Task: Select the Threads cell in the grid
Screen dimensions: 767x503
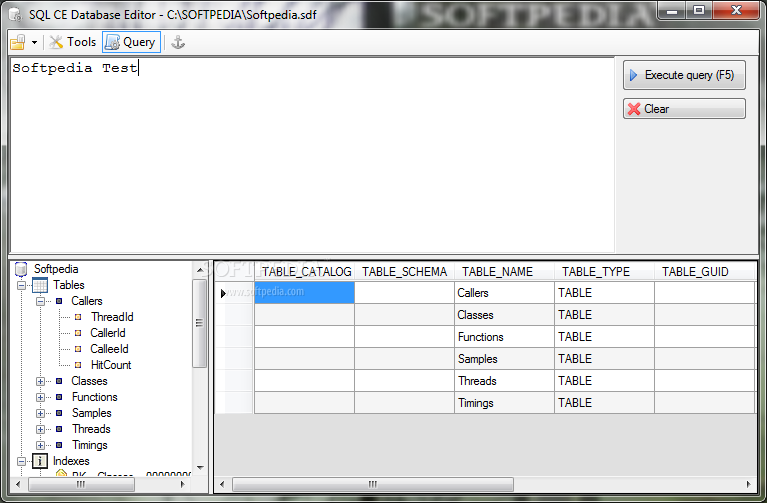Action: click(x=504, y=381)
